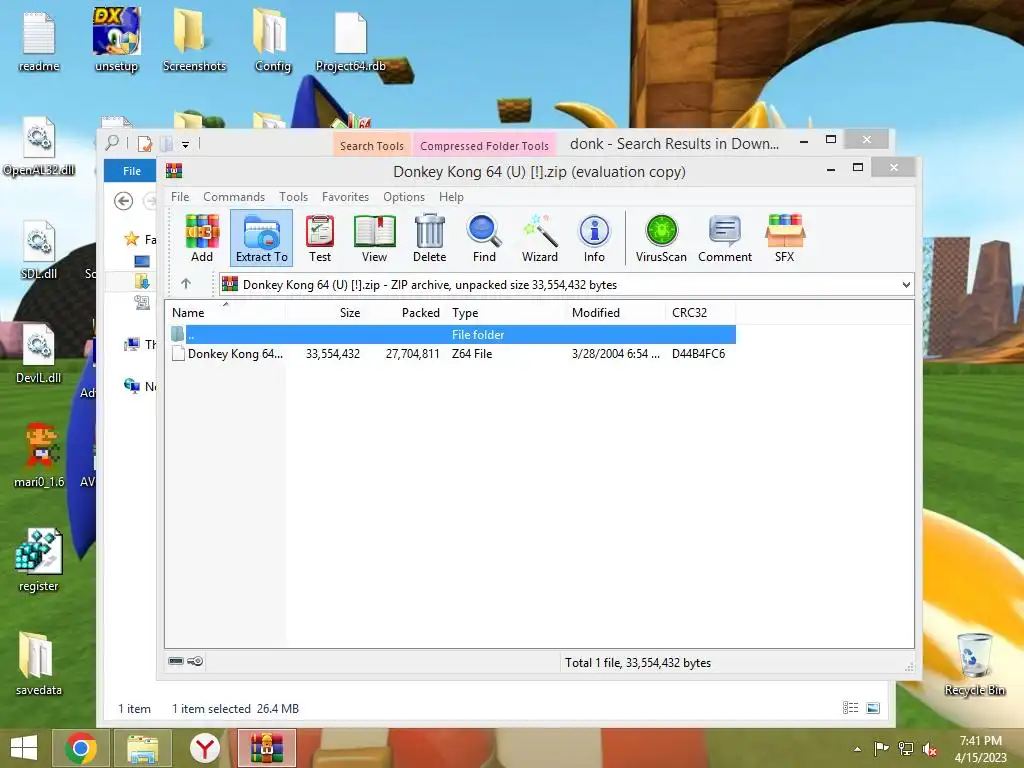Select the Recycle Bin icon
Image resolution: width=1024 pixels, height=768 pixels.
click(974, 664)
